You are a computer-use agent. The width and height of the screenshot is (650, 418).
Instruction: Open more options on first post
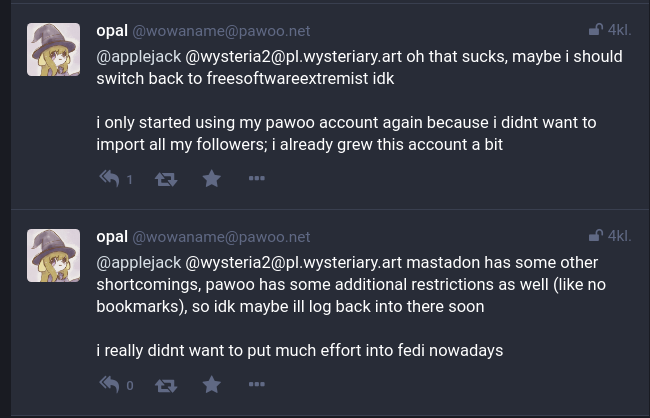coord(256,179)
